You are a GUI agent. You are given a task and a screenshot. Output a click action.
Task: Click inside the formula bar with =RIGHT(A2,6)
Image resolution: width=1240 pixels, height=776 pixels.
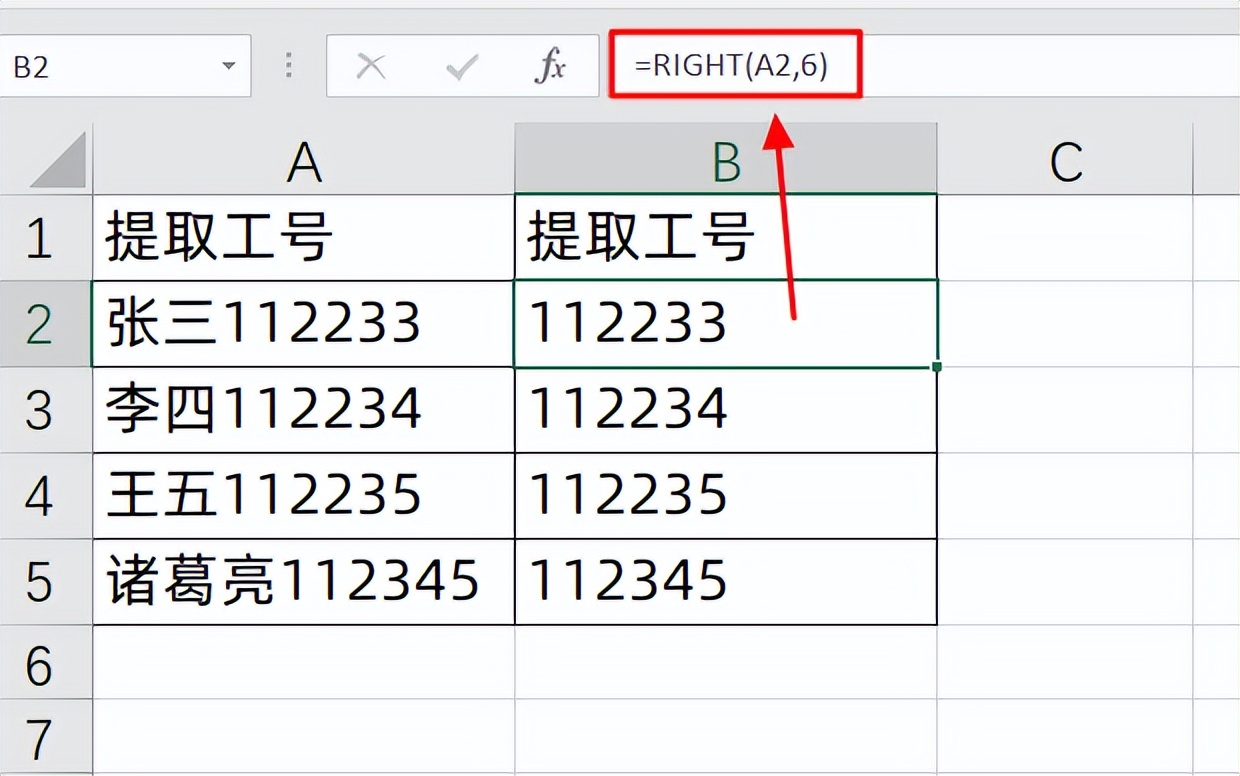coord(735,64)
